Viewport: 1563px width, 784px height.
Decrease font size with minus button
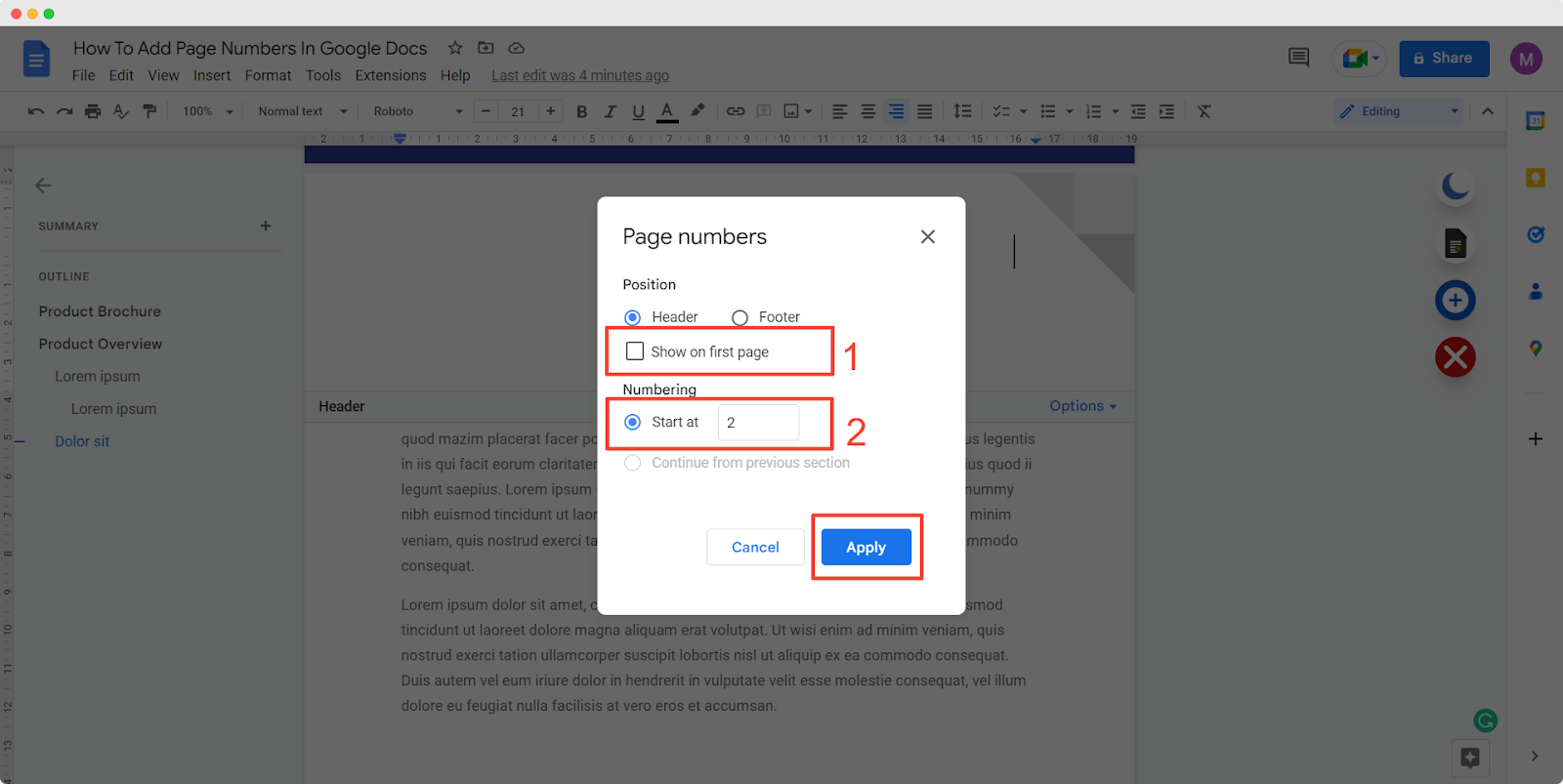[x=486, y=111]
